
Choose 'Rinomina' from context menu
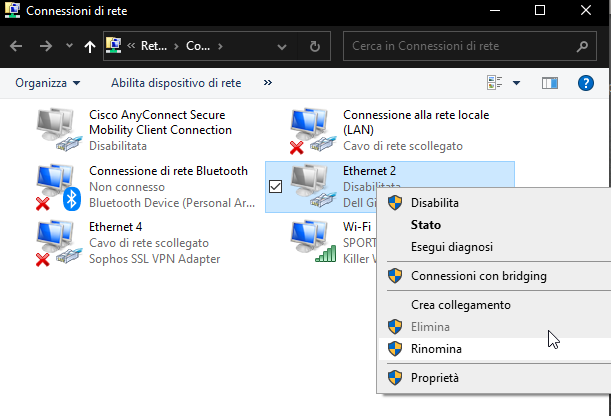point(494,349)
